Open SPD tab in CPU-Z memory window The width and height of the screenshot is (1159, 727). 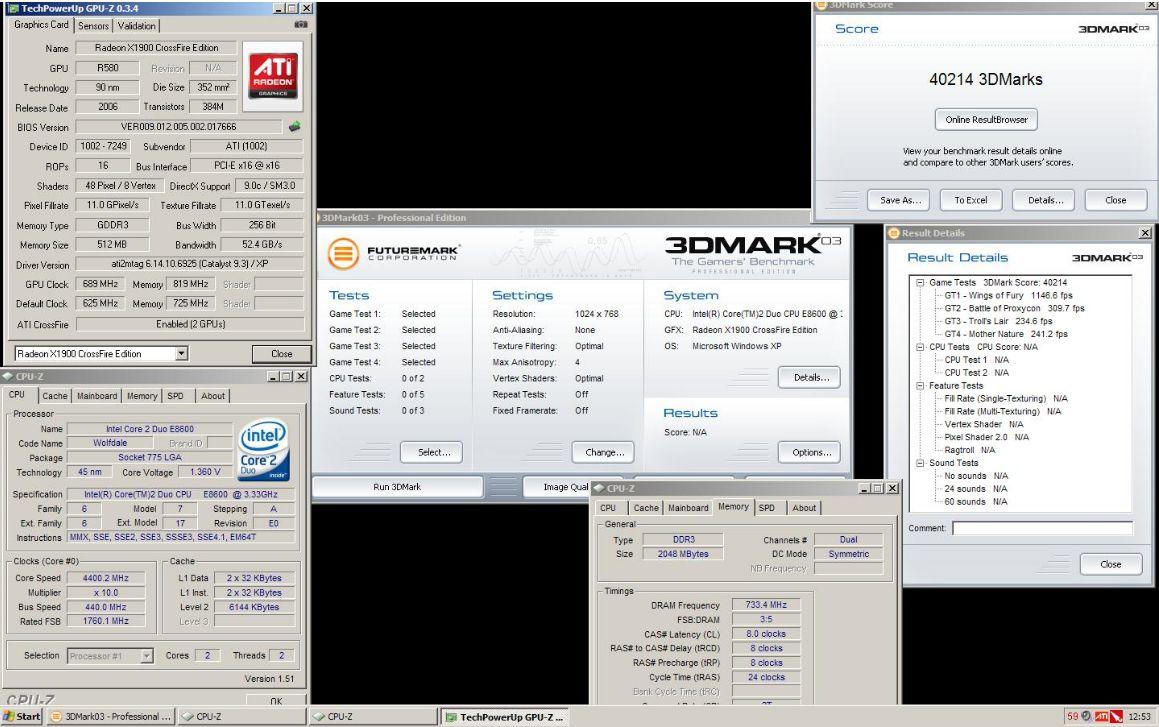tap(767, 508)
